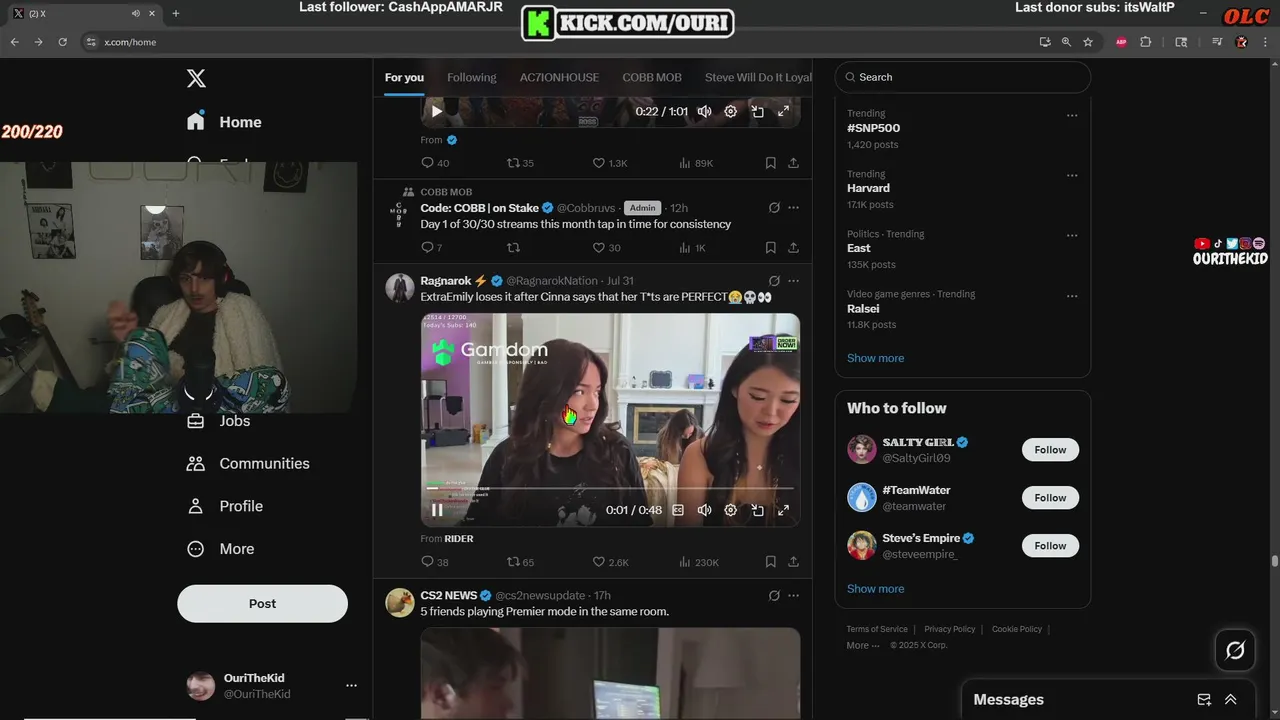Expand the Messages drawer
The height and width of the screenshot is (720, 1280).
tap(1231, 700)
